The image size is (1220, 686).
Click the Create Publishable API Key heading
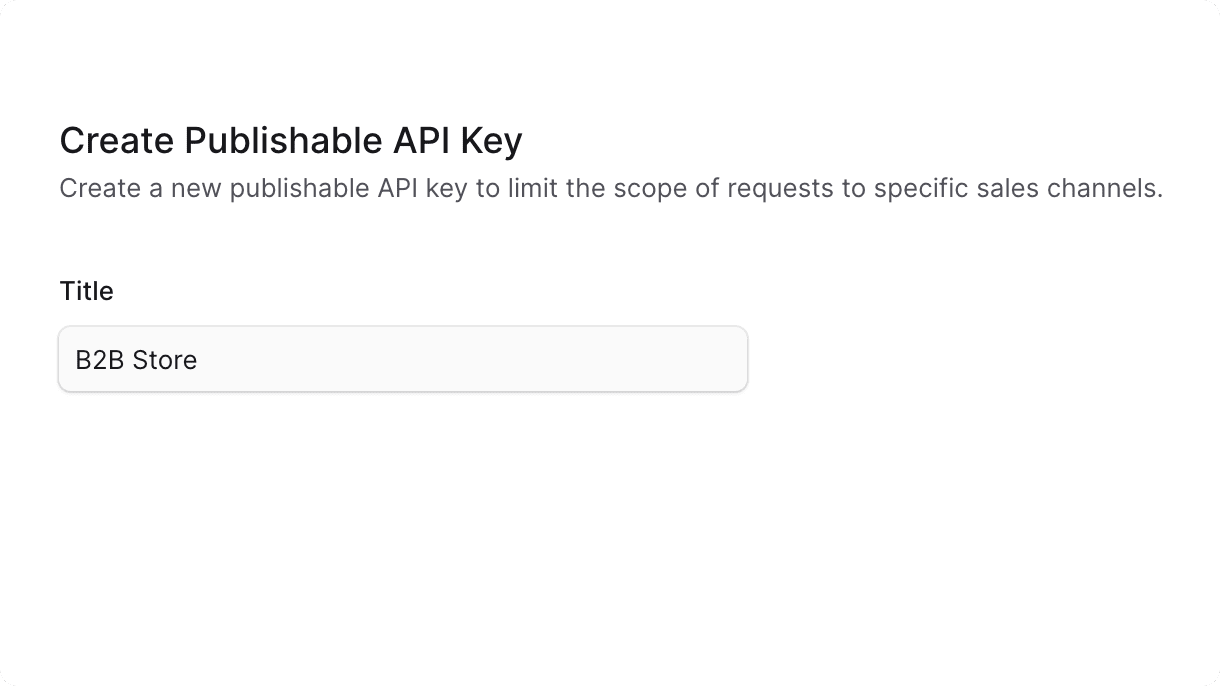290,140
